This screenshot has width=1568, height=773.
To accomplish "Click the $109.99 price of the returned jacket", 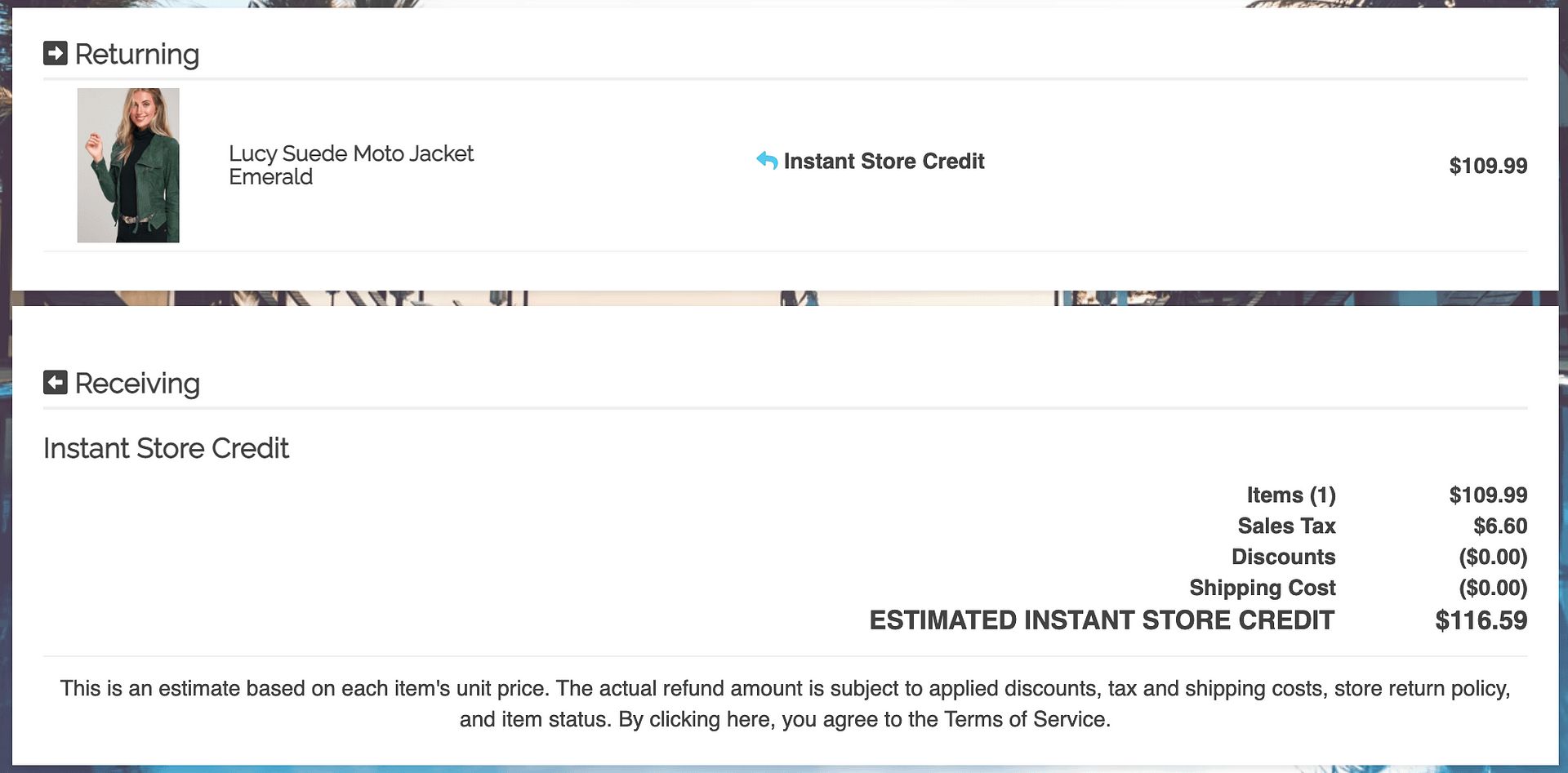I will (1488, 166).
